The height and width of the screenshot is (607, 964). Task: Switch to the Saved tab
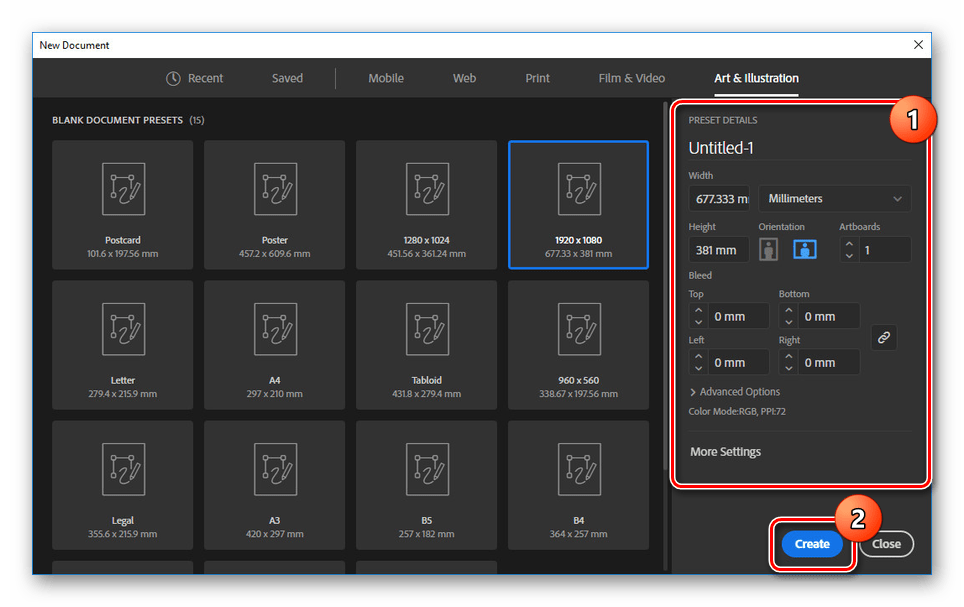click(287, 79)
